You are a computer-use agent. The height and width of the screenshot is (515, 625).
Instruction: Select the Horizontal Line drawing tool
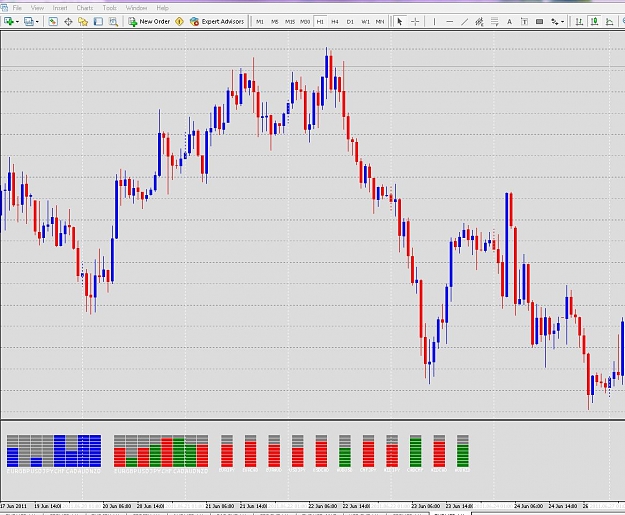[450, 22]
